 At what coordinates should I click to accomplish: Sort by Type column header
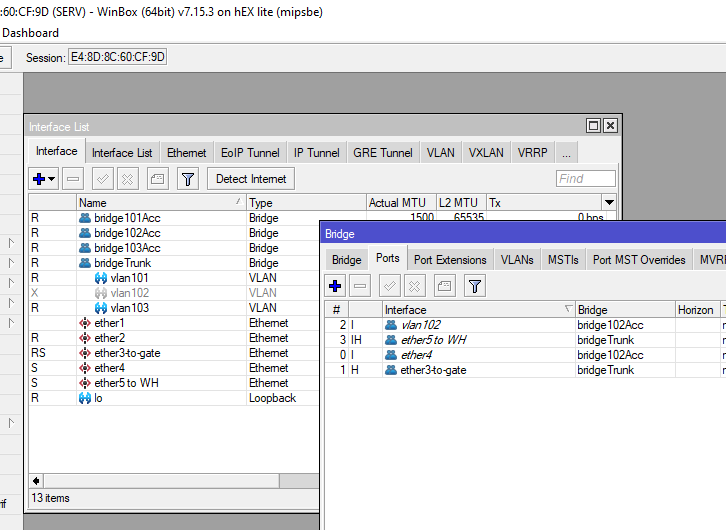click(306, 203)
